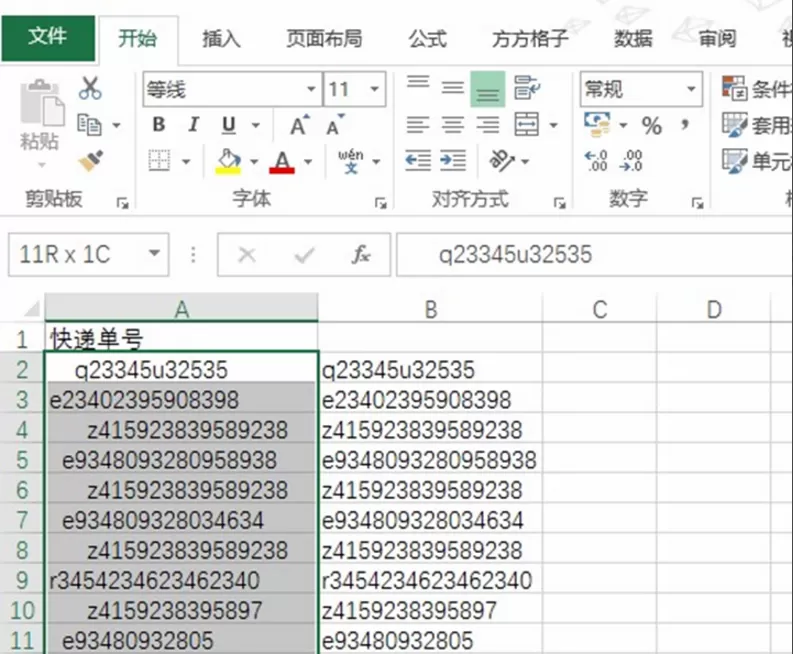
Task: Align text to middle vertically
Action: pyautogui.click(x=453, y=89)
